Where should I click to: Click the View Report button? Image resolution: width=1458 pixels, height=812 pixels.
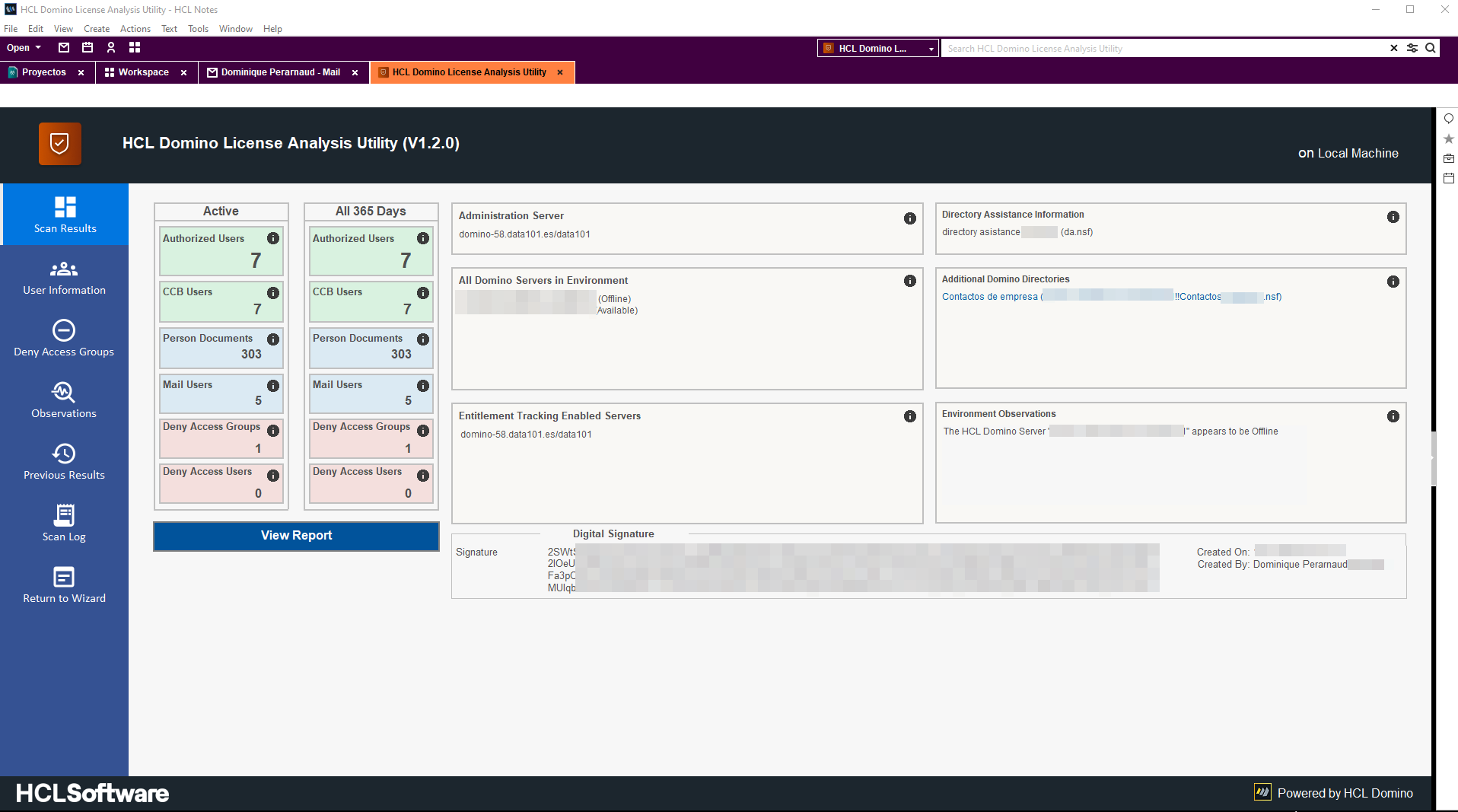point(296,536)
